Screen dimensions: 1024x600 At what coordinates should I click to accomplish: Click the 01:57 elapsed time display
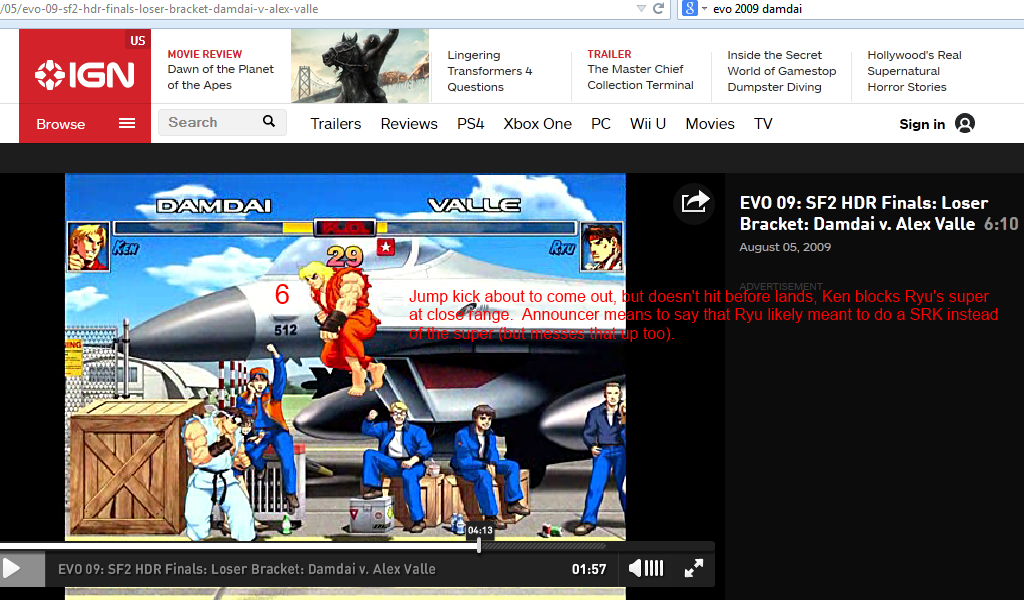[x=589, y=569]
